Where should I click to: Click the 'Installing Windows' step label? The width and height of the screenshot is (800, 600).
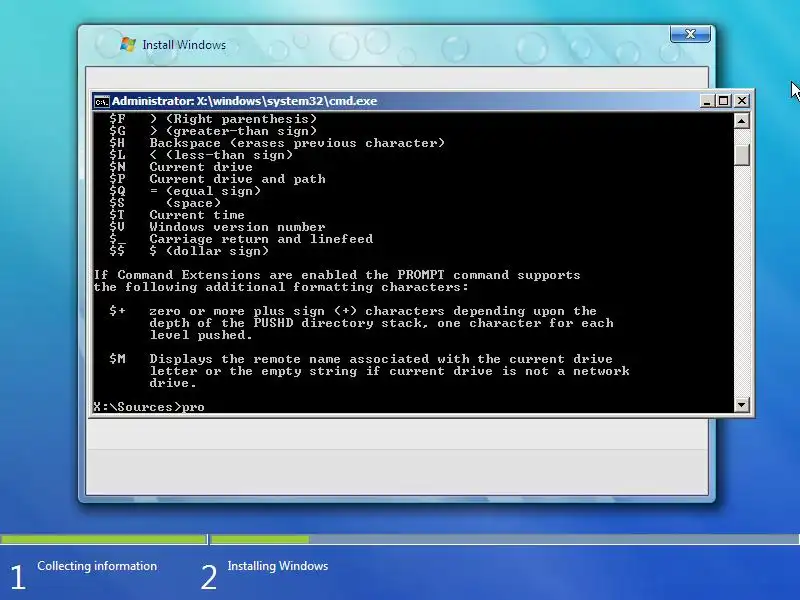[278, 566]
